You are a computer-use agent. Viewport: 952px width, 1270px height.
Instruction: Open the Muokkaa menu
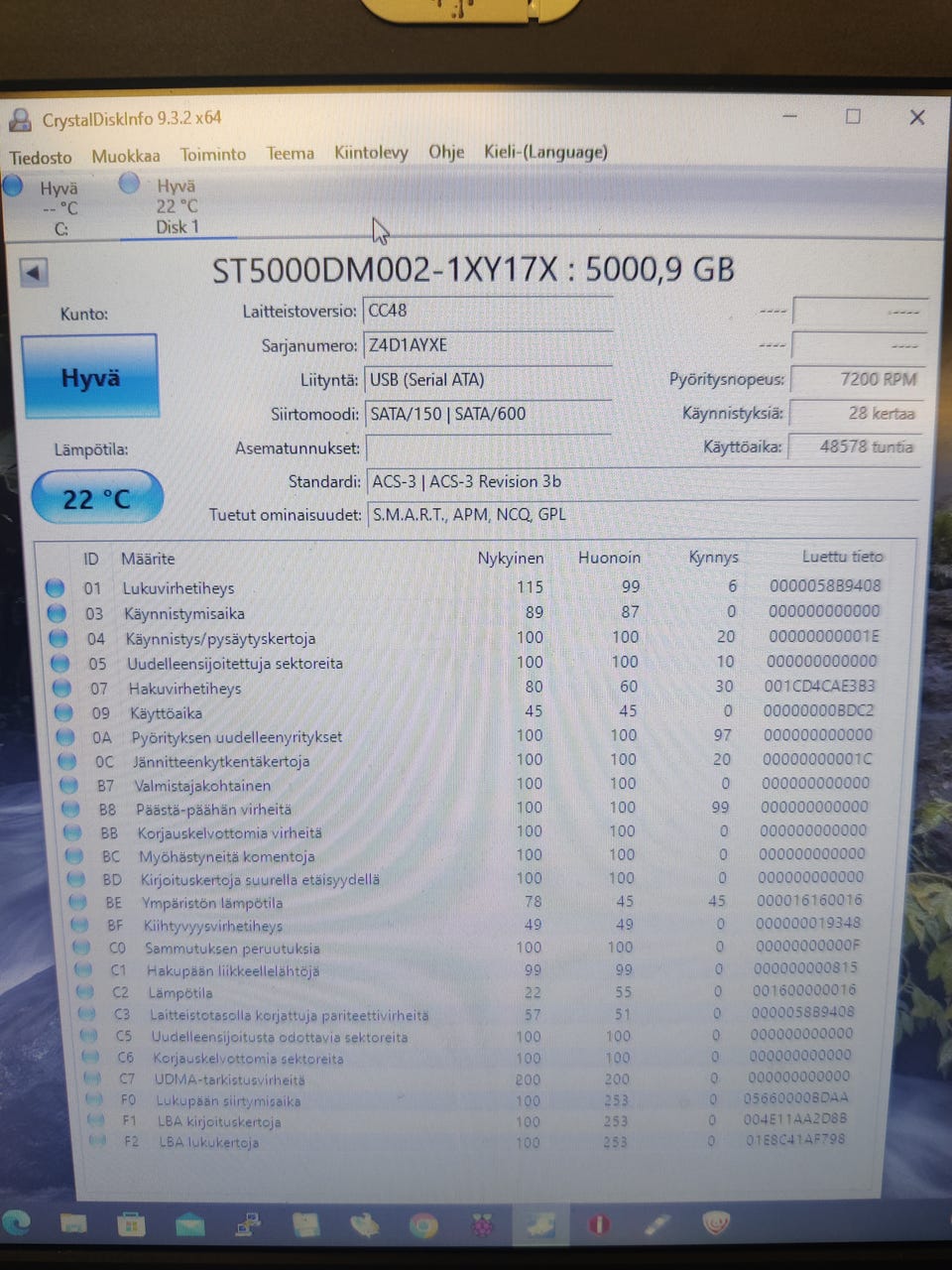(126, 156)
